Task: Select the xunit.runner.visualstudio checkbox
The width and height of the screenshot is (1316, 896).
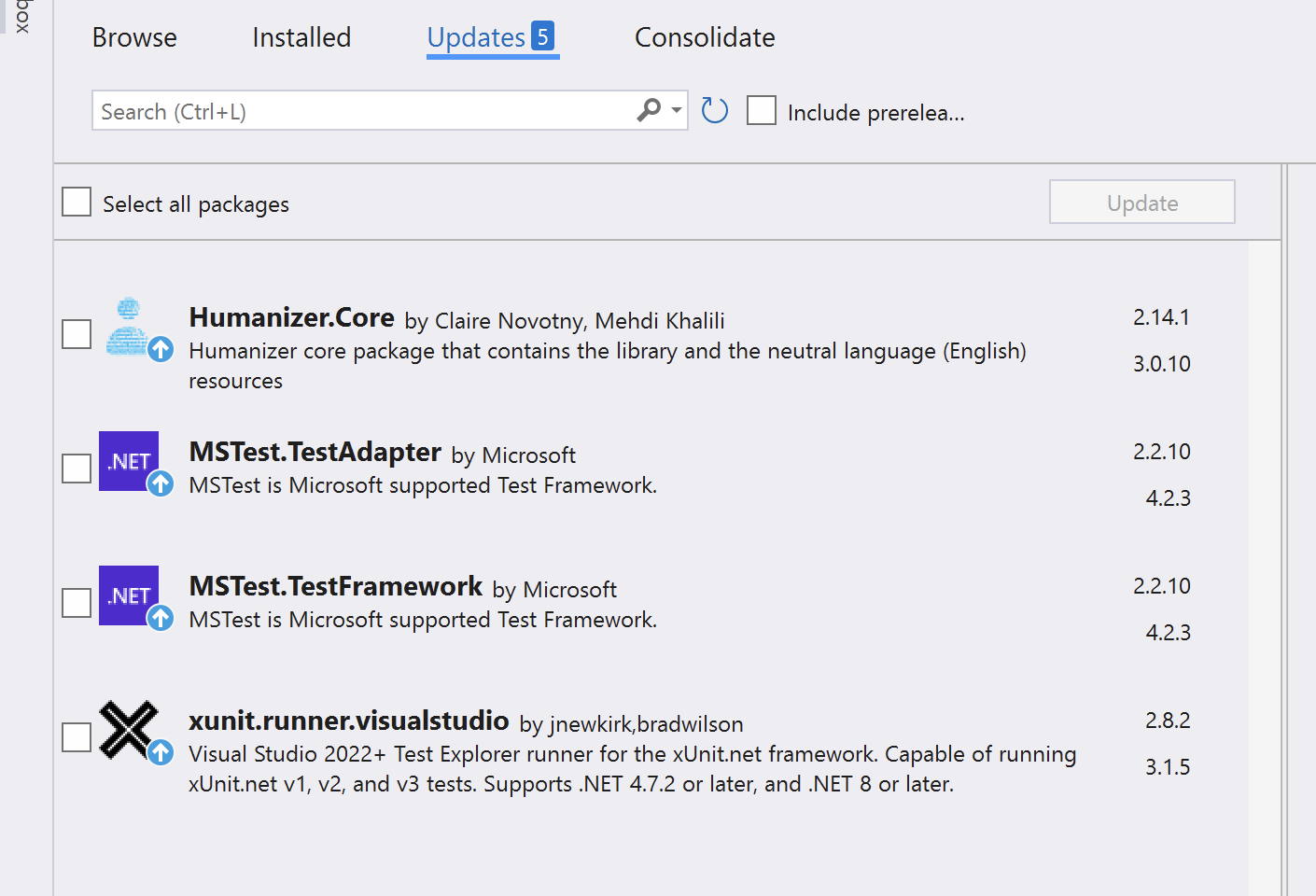Action: [x=77, y=737]
